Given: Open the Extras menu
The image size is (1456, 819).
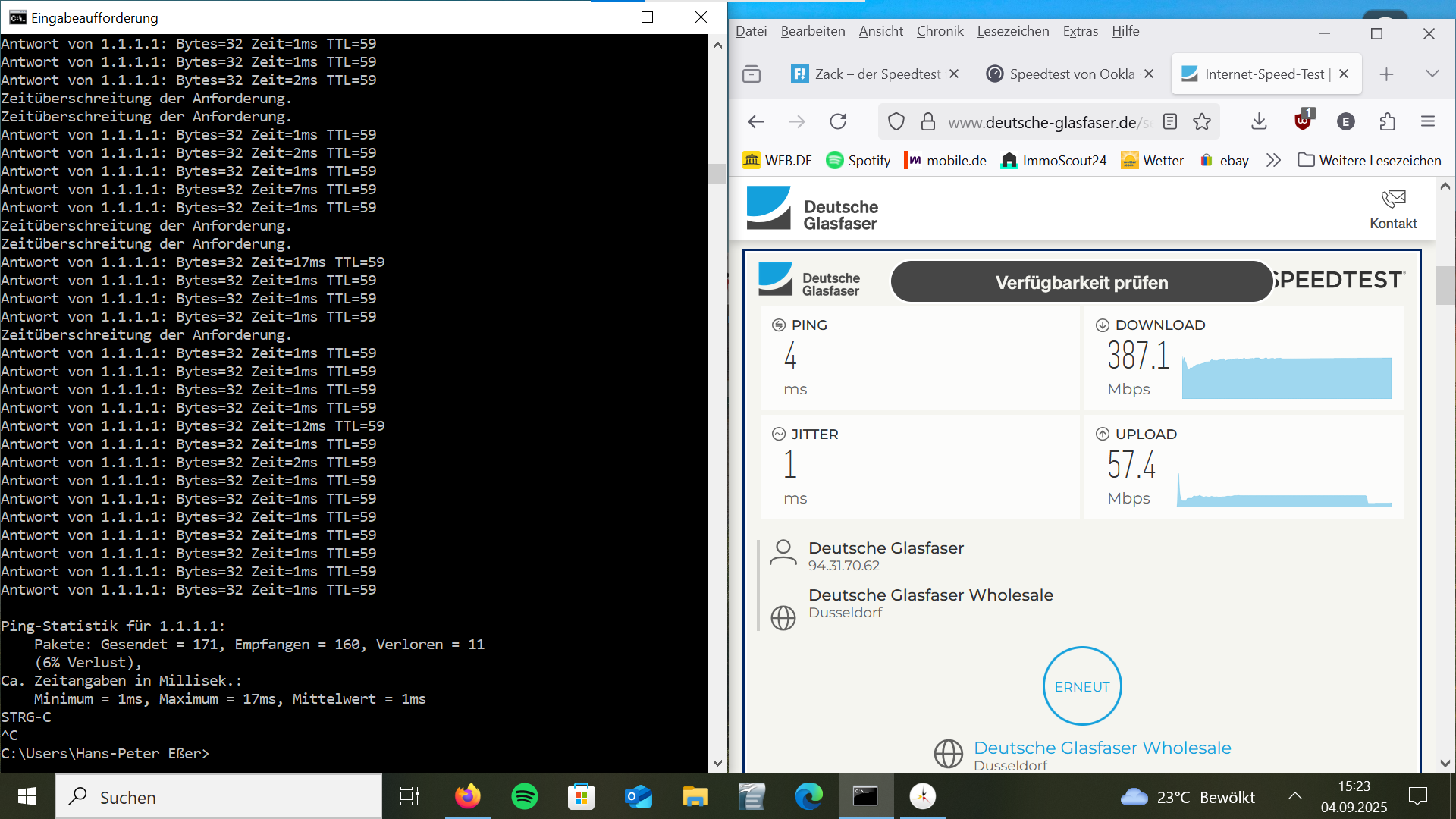Looking at the screenshot, I should pyautogui.click(x=1080, y=31).
